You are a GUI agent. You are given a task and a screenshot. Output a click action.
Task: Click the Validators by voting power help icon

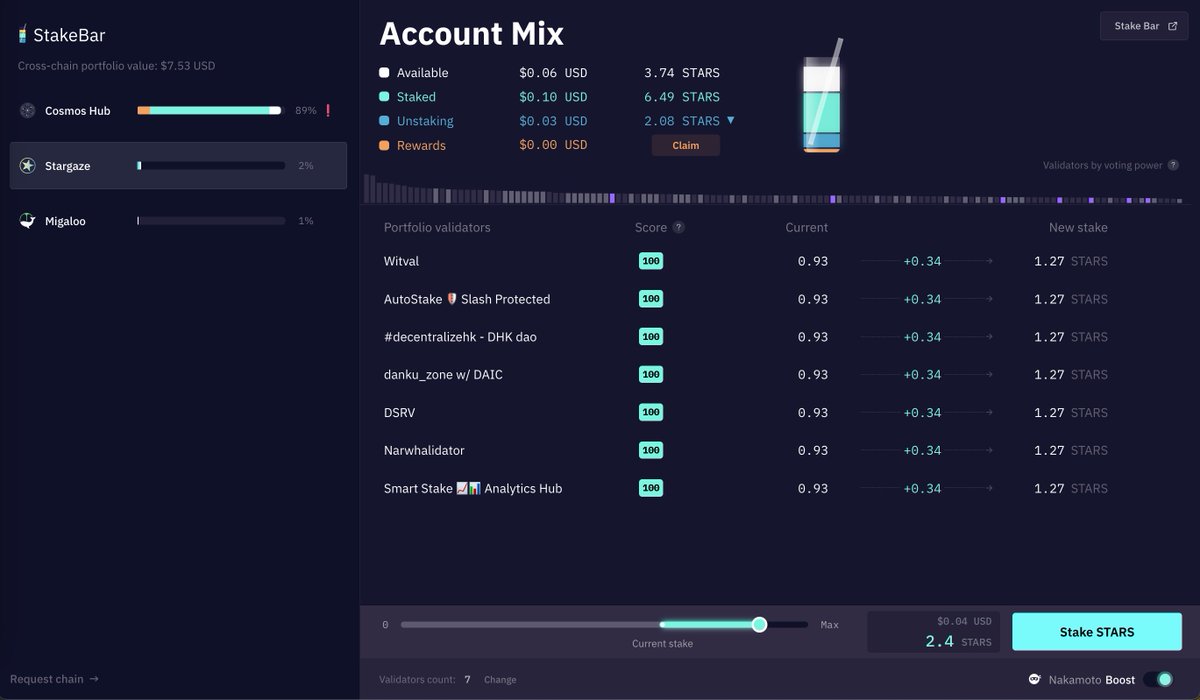1173,165
